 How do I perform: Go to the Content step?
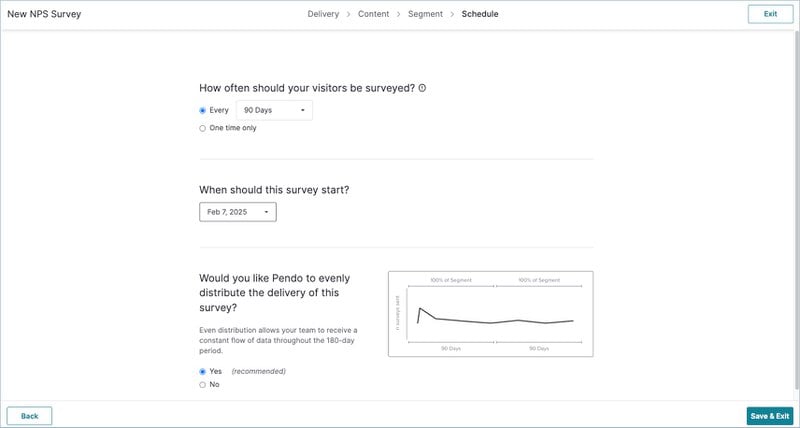375,14
